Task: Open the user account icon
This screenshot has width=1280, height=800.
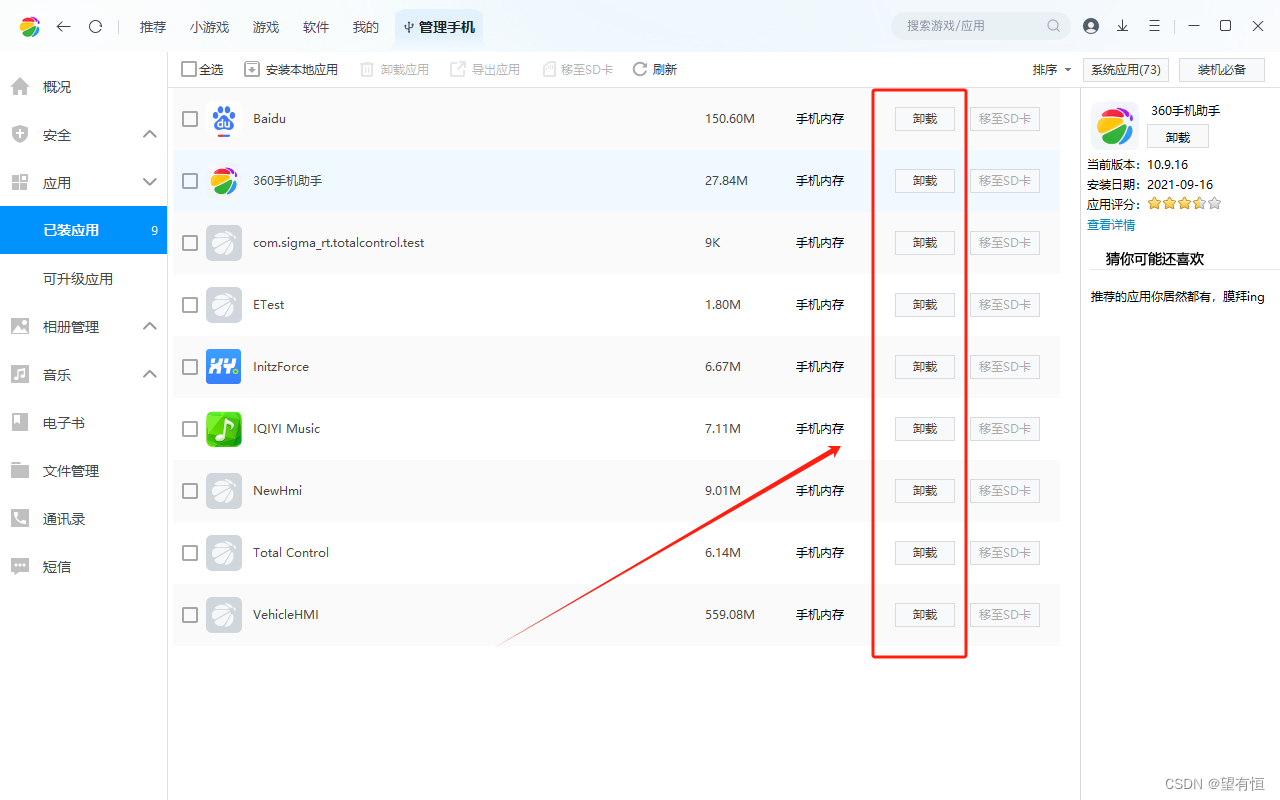Action: 1091,26
